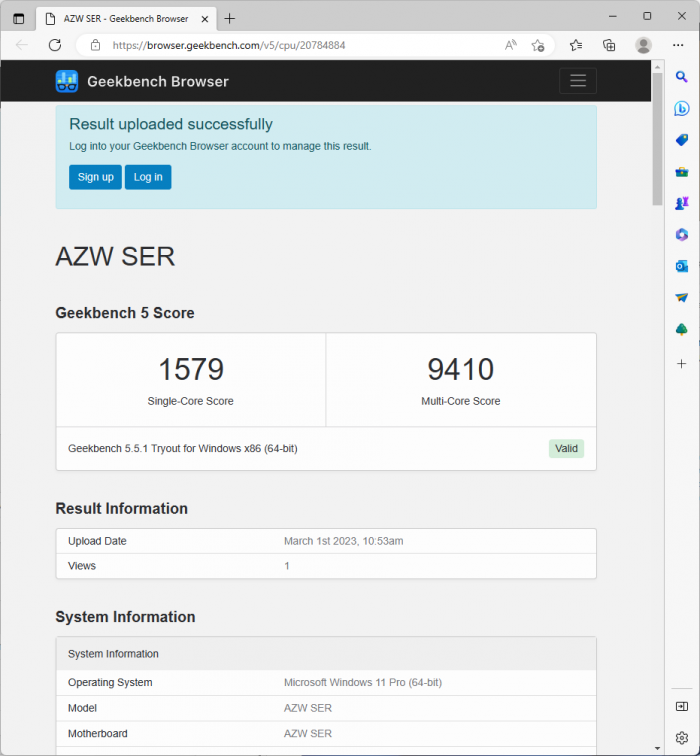Click the Back arrow in the browser

[22, 45]
